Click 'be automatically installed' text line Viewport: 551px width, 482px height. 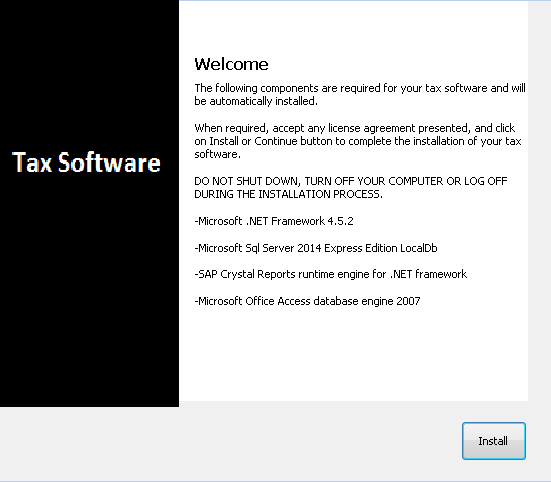256,101
